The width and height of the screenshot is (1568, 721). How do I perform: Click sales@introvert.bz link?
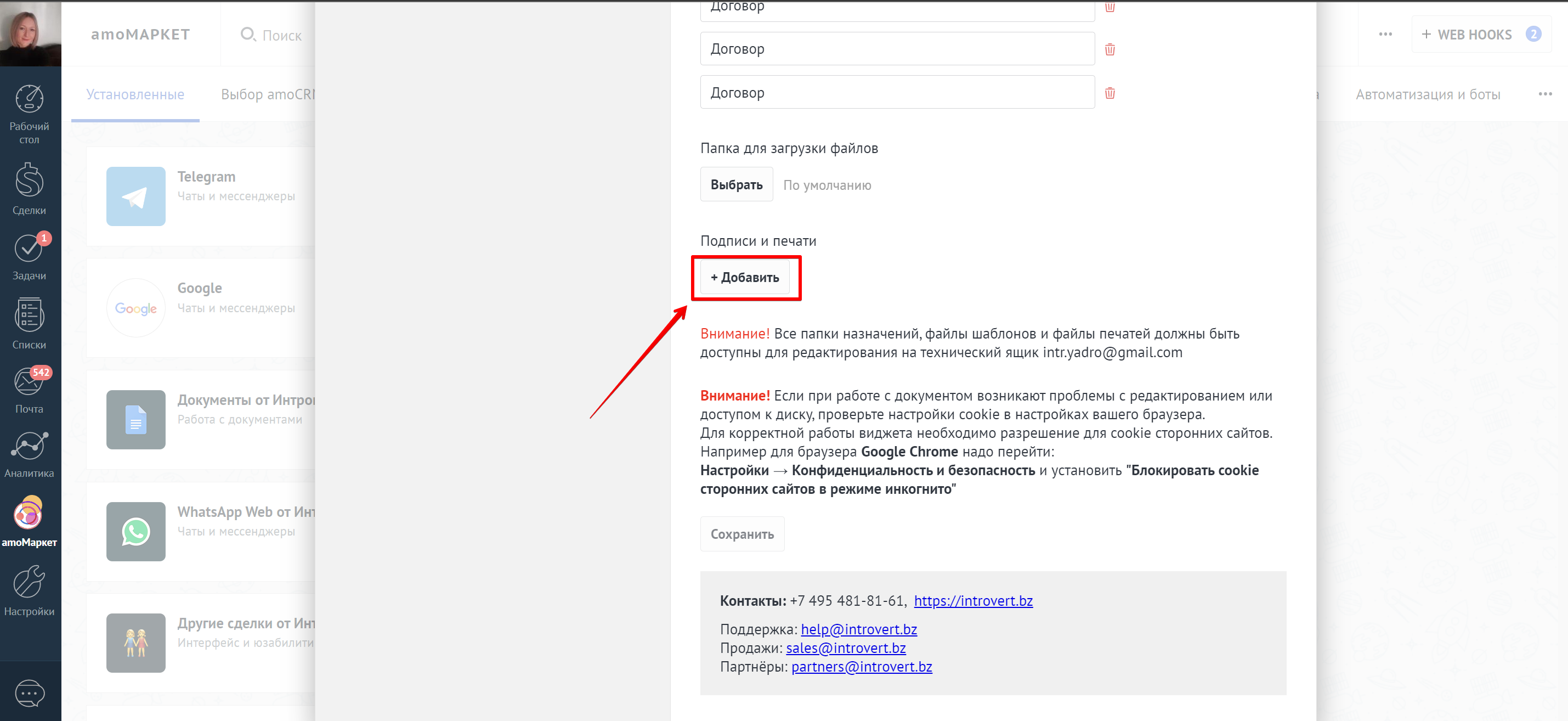coord(846,648)
